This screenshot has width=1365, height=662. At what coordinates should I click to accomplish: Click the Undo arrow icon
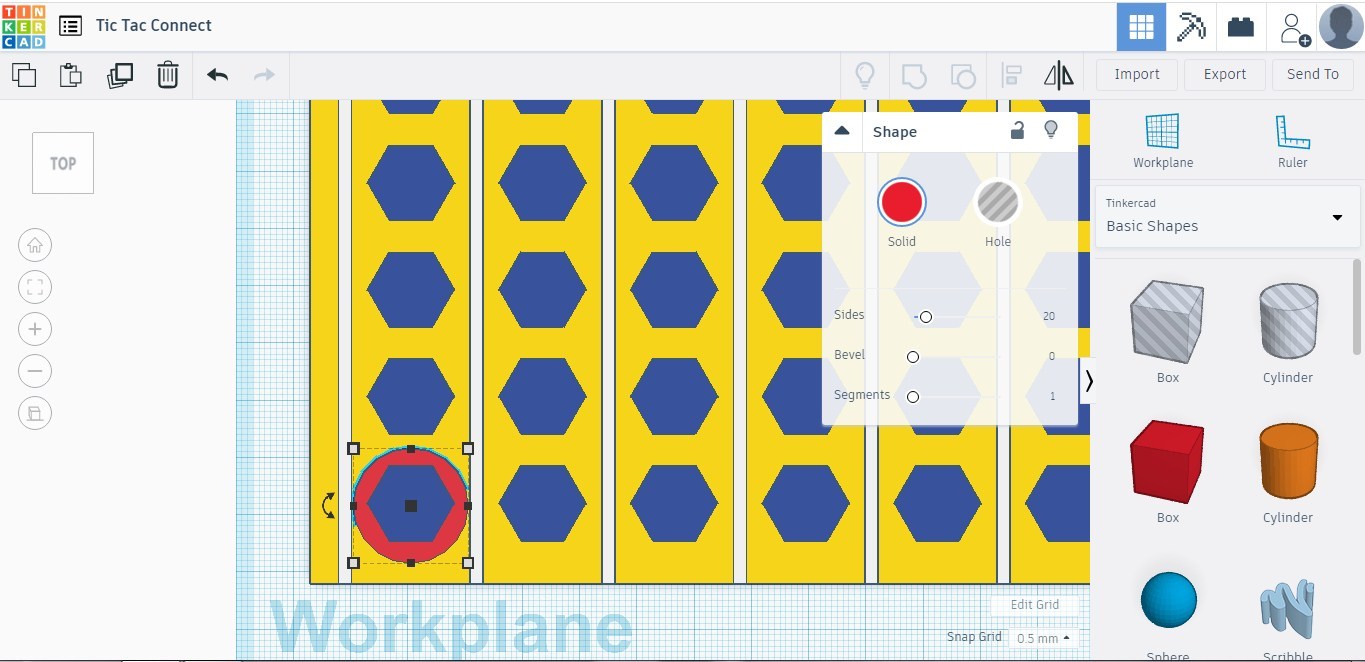(x=216, y=74)
